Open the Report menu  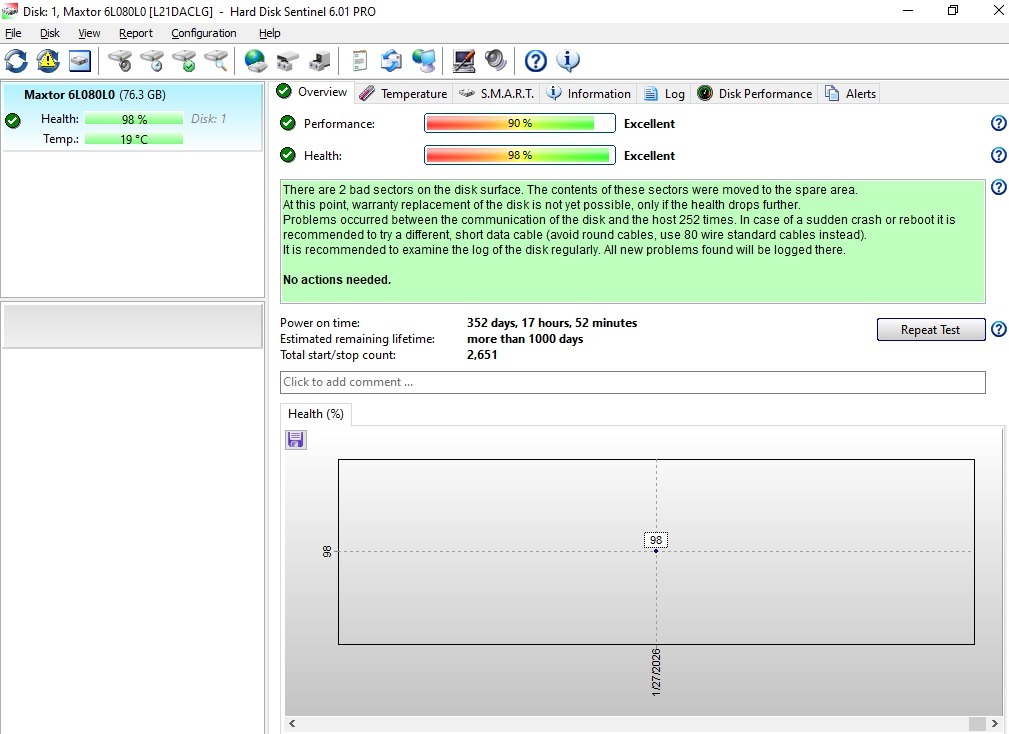136,33
